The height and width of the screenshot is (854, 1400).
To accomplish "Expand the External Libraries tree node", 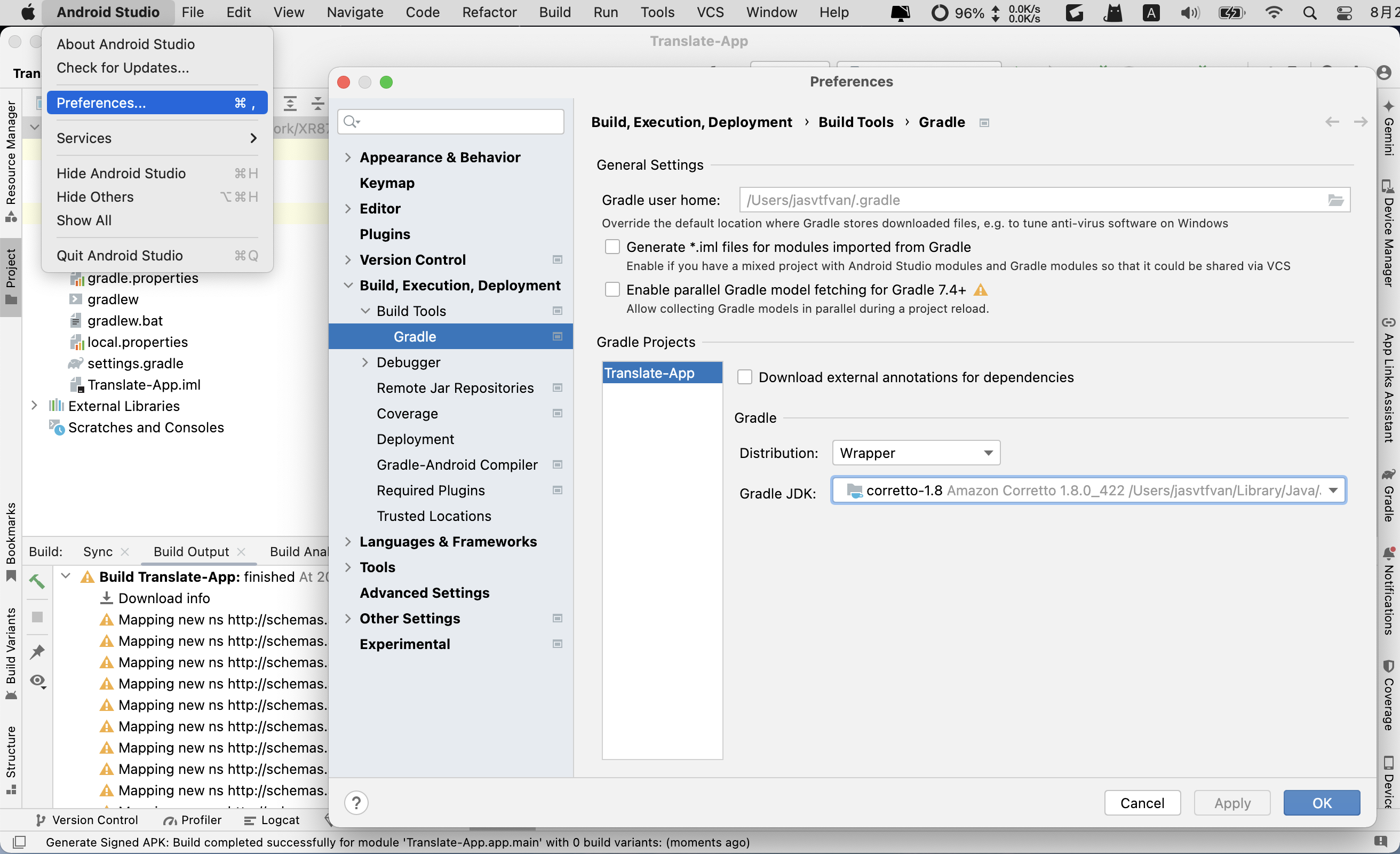I will [34, 406].
